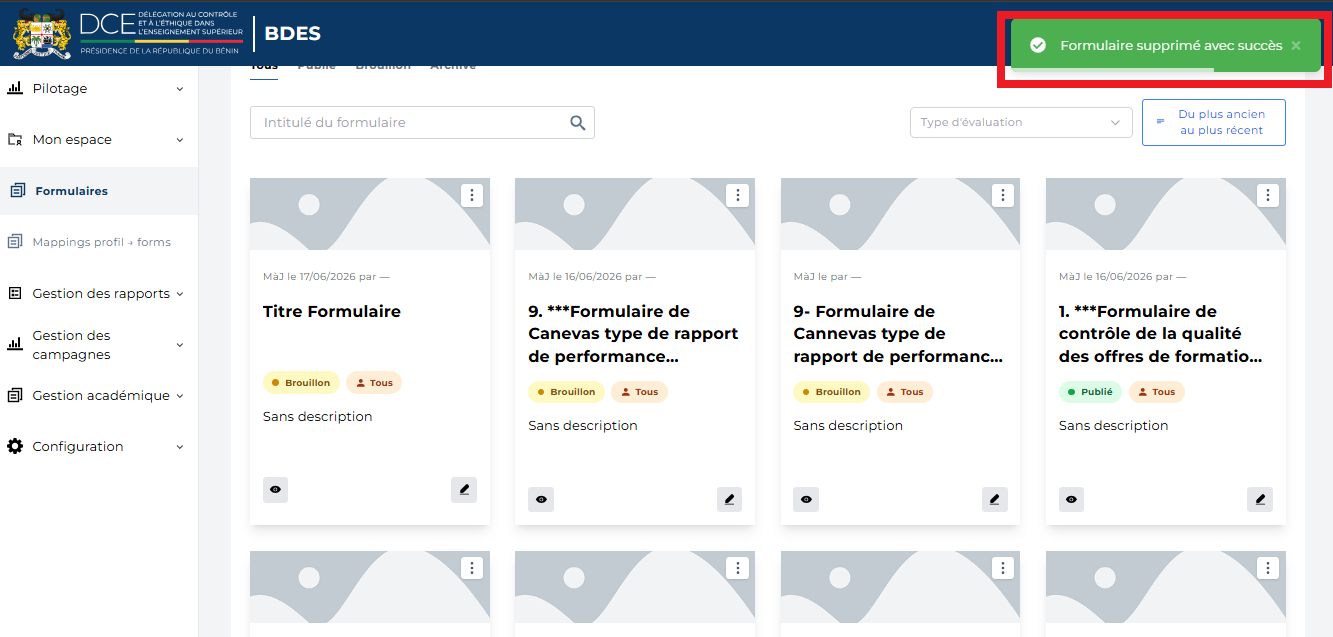Open Gestion académique menu item
The height and width of the screenshot is (637, 1333).
click(99, 395)
